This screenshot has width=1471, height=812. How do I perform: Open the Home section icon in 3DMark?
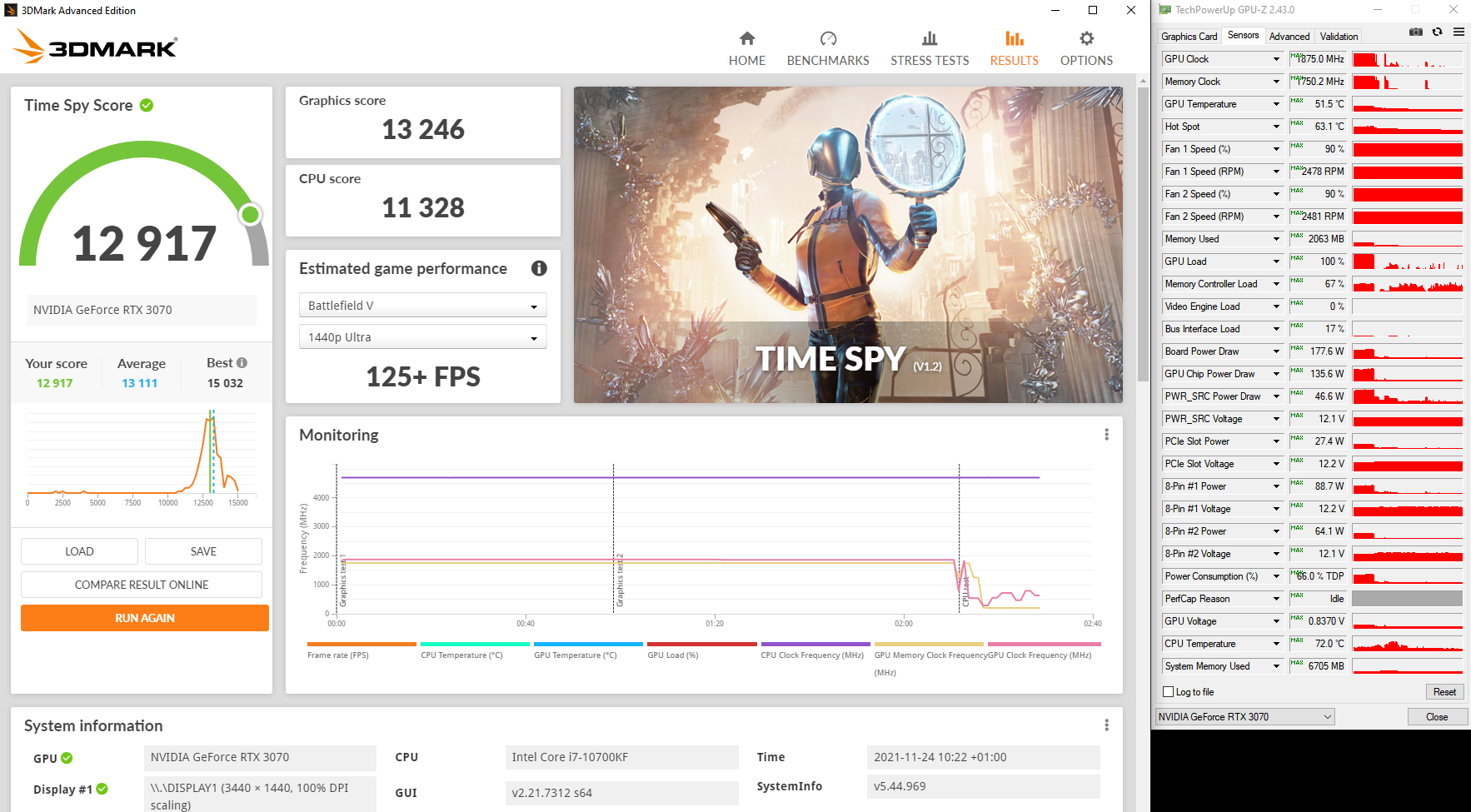point(747,38)
